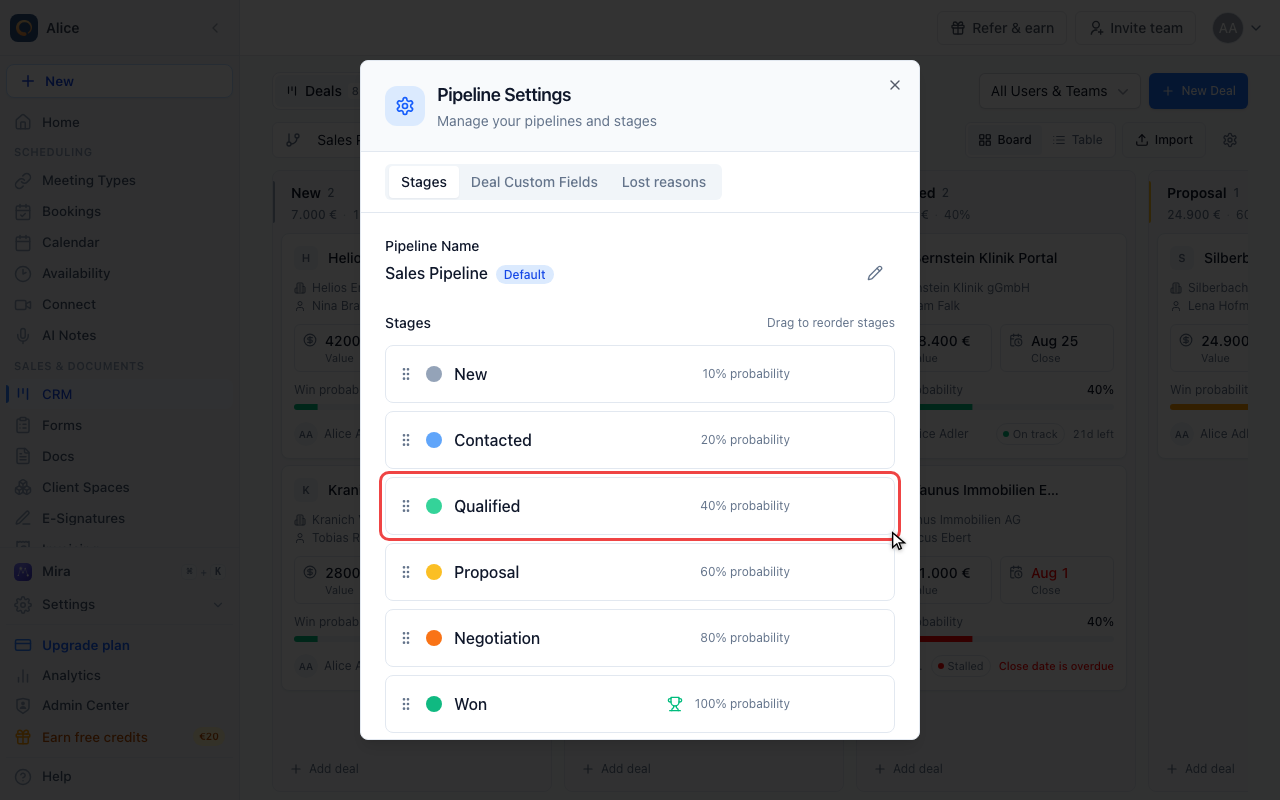This screenshot has height=800, width=1280.
Task: Close the Pipeline Settings dialog
Action: 895,85
